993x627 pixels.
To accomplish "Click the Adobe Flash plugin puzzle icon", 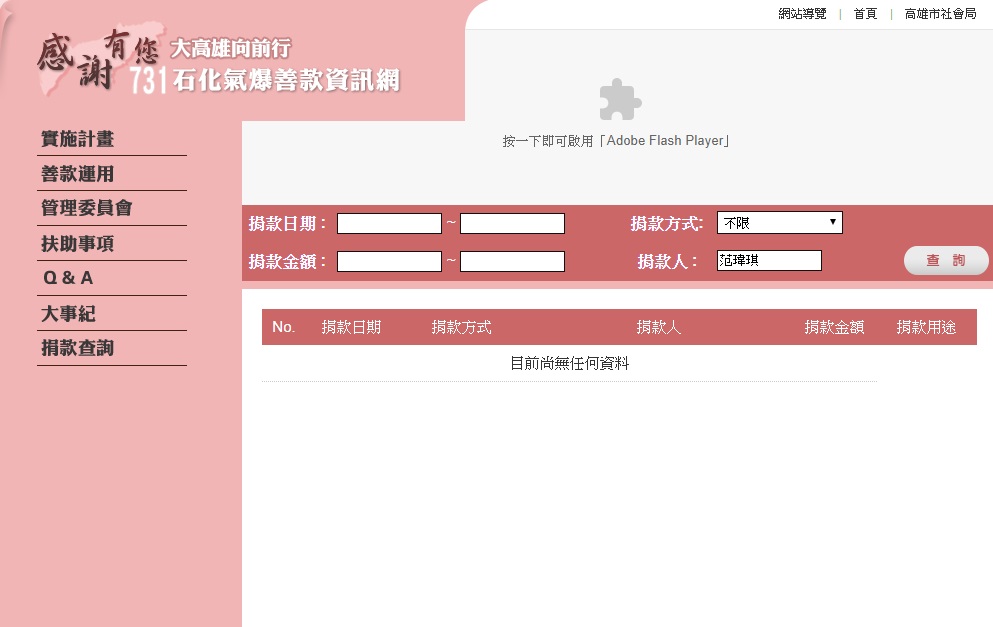I will coord(620,100).
